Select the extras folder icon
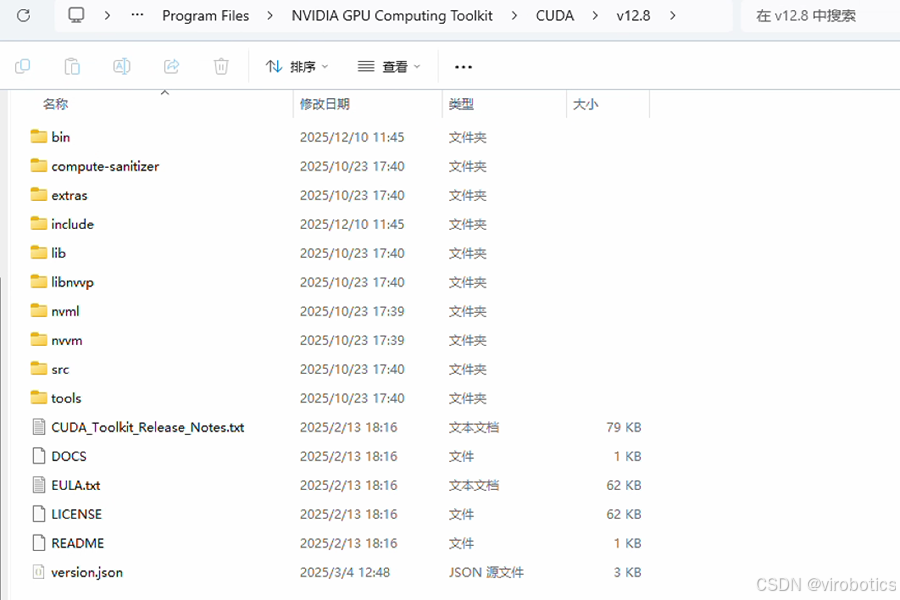 tap(38, 195)
